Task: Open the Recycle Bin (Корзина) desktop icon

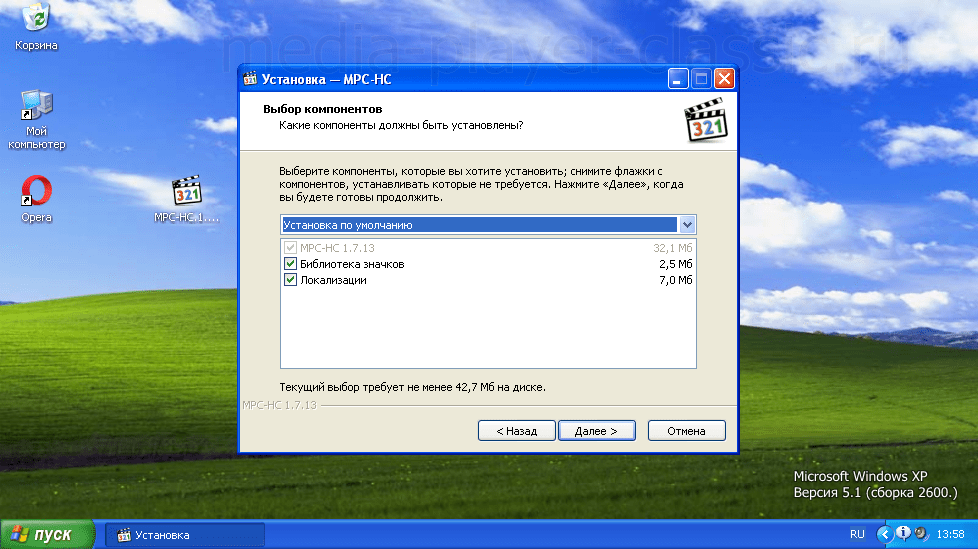Action: coord(36,26)
